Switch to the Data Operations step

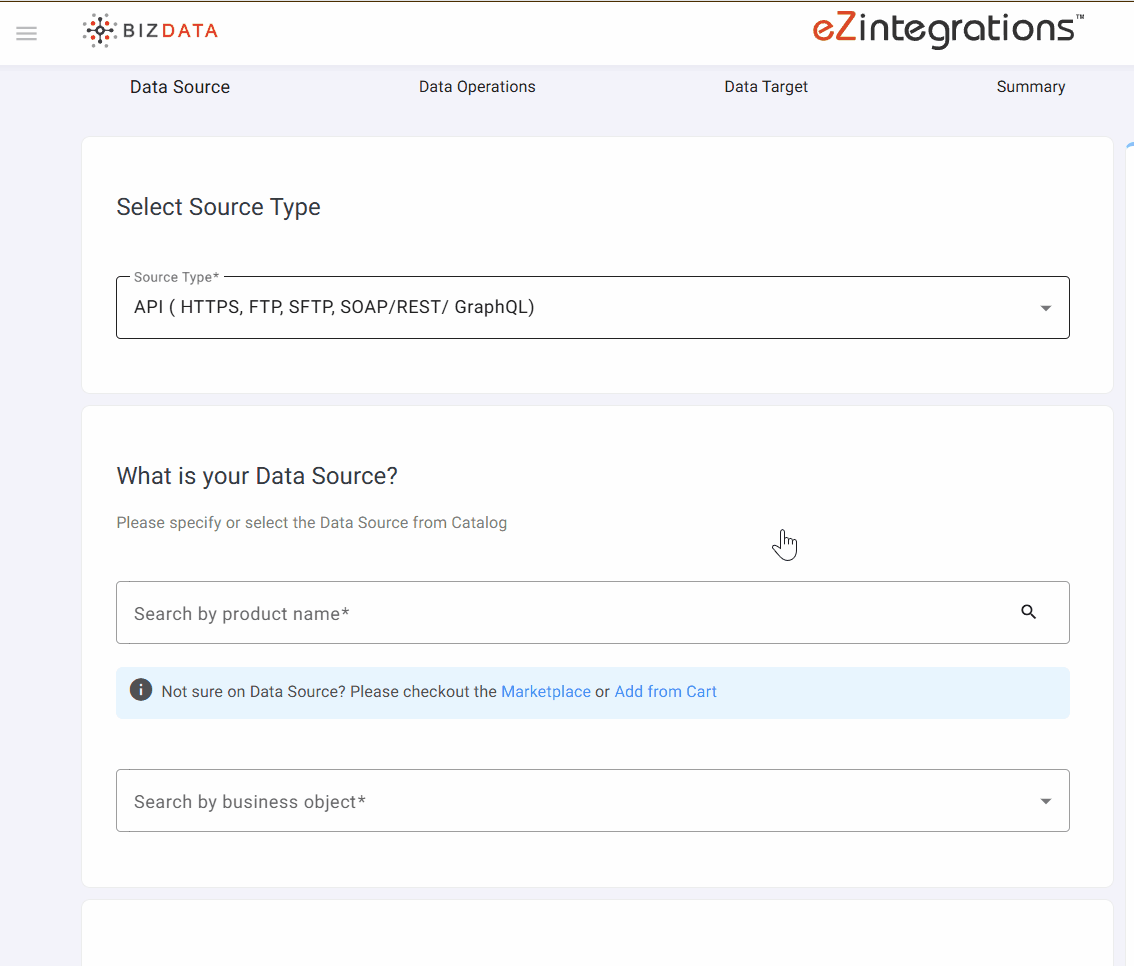(477, 87)
